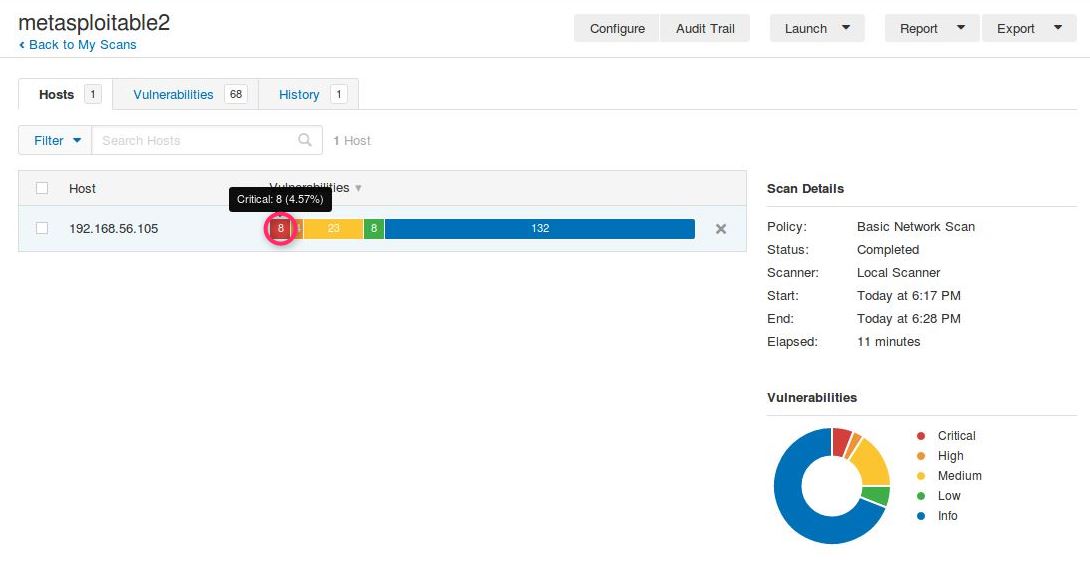Click the Scan Details heading
Image resolution: width=1090 pixels, height=561 pixels.
pyautogui.click(x=805, y=188)
